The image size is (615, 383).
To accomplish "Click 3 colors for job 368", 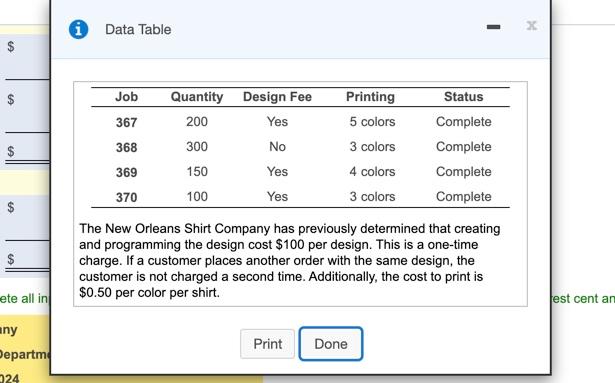I will point(372,147).
